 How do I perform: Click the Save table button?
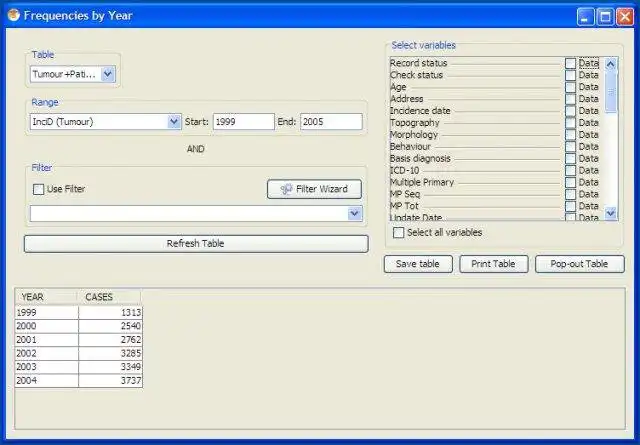(418, 264)
